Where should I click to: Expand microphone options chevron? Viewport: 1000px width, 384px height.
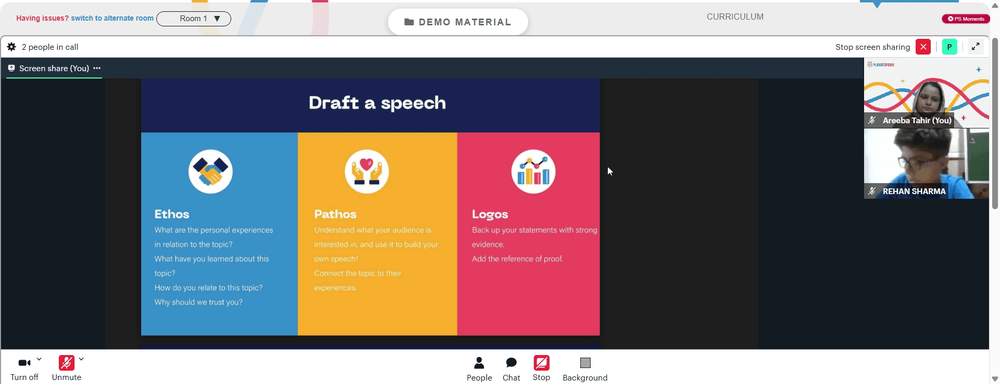[81, 359]
